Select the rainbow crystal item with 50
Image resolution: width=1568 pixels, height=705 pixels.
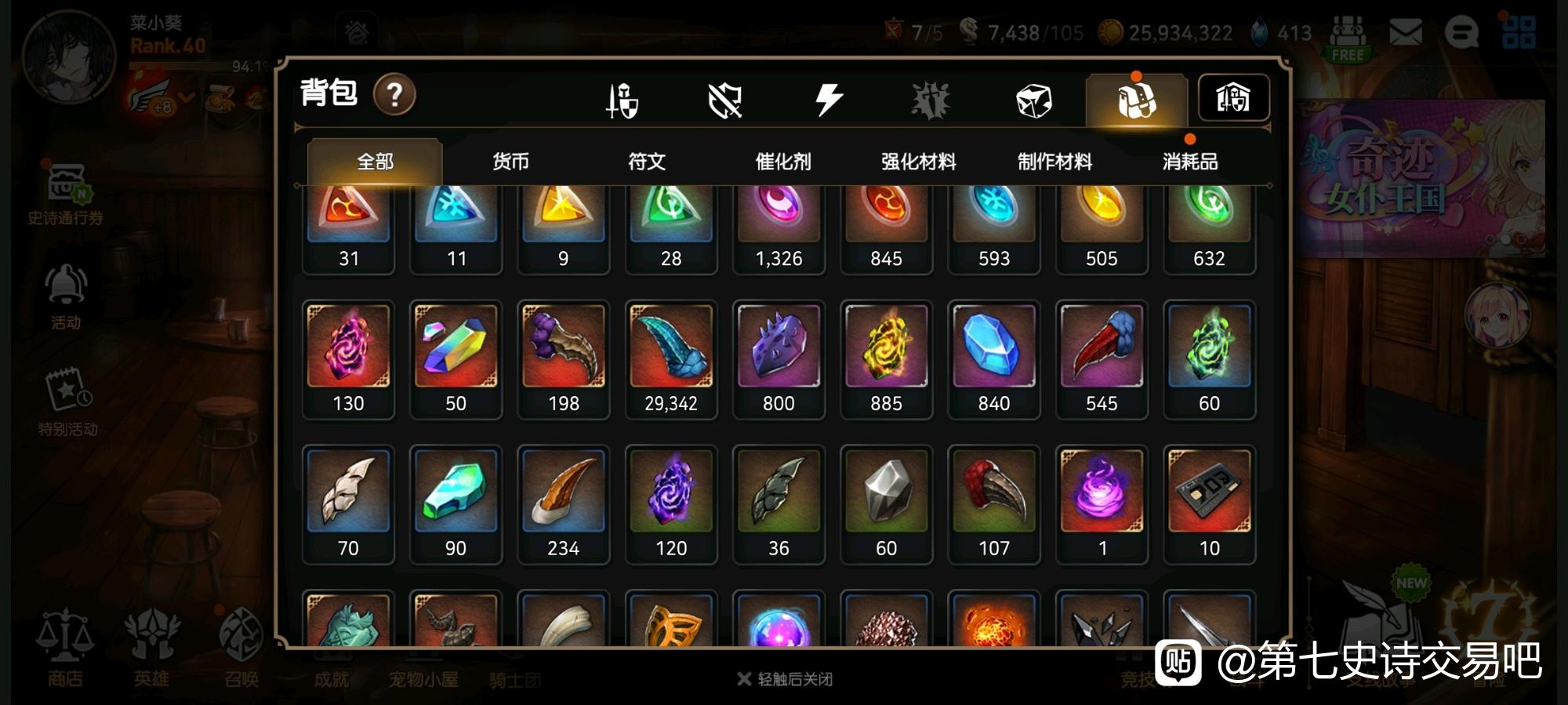(x=456, y=360)
